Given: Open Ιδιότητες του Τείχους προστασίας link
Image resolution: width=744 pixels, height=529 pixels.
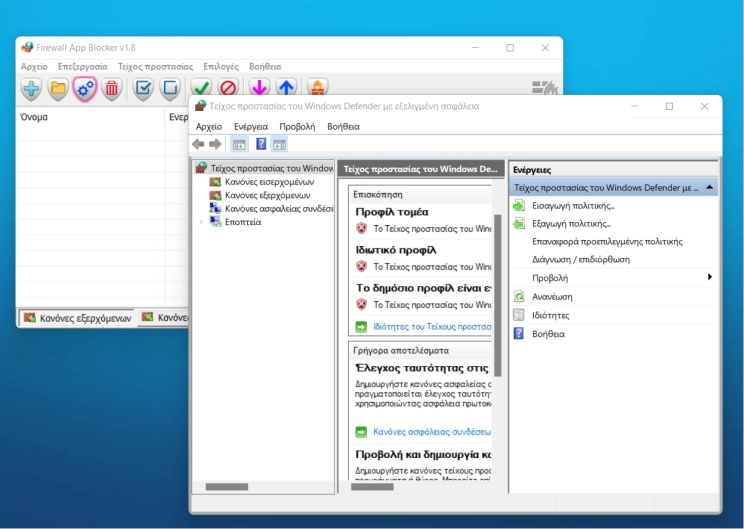Looking at the screenshot, I should [x=432, y=326].
